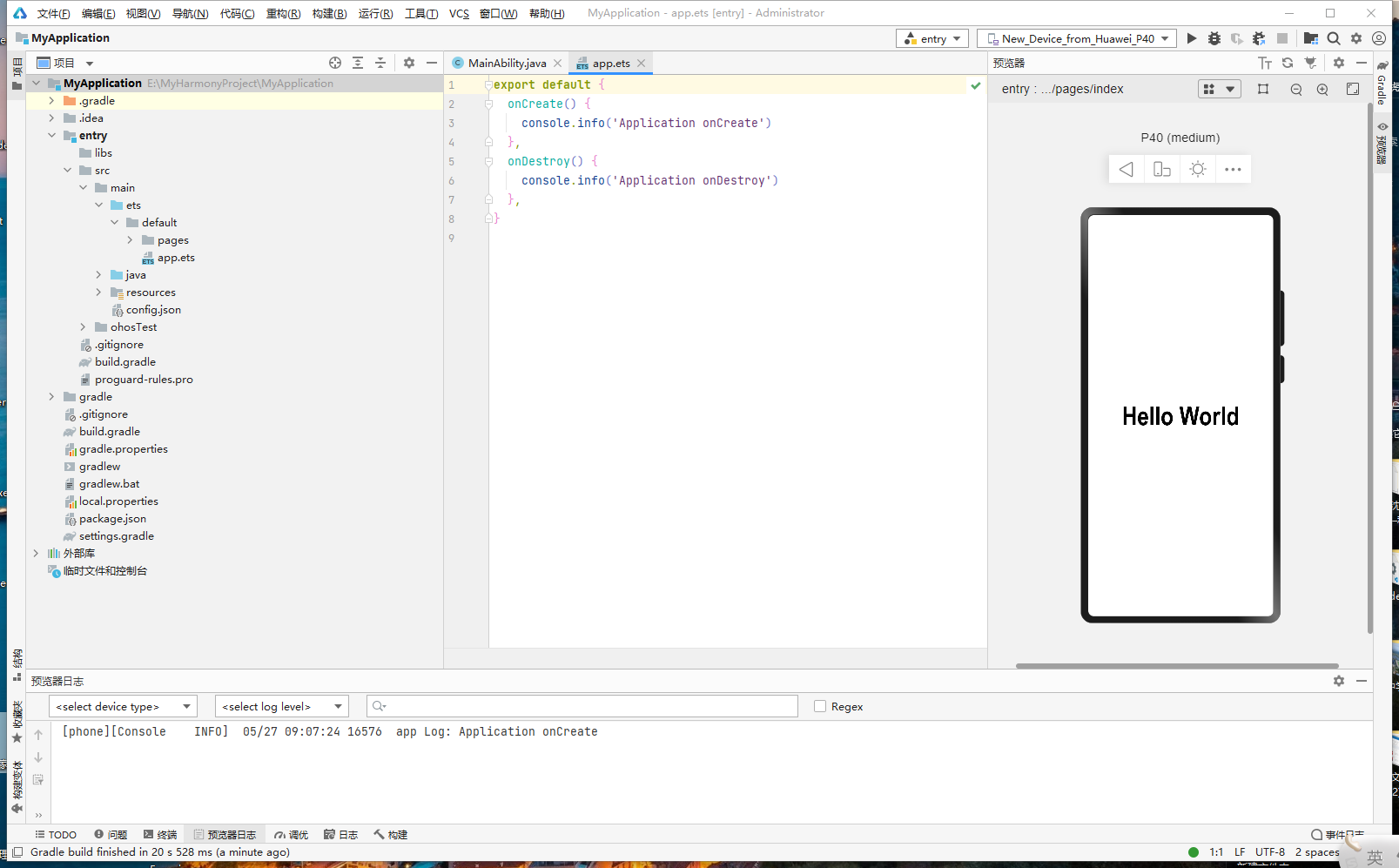The height and width of the screenshot is (868, 1399).
Task: Click scroll-to-end icon in previewer log gutter
Action: [38, 779]
